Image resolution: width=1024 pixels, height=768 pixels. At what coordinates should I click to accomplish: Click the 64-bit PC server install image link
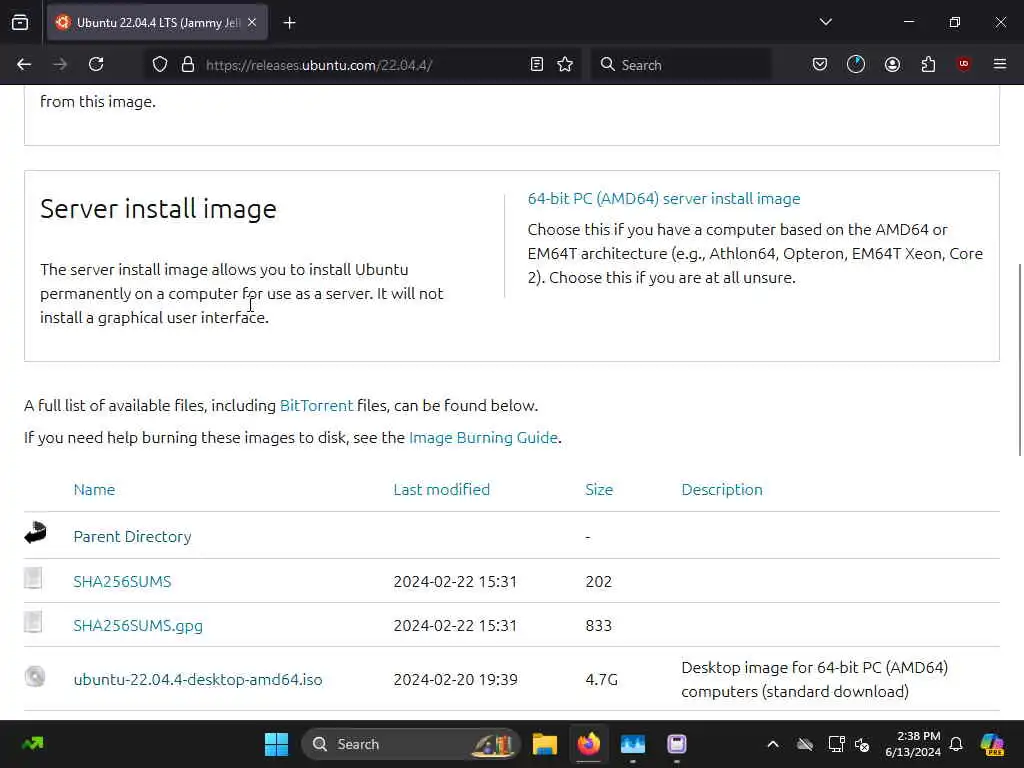pos(664,199)
